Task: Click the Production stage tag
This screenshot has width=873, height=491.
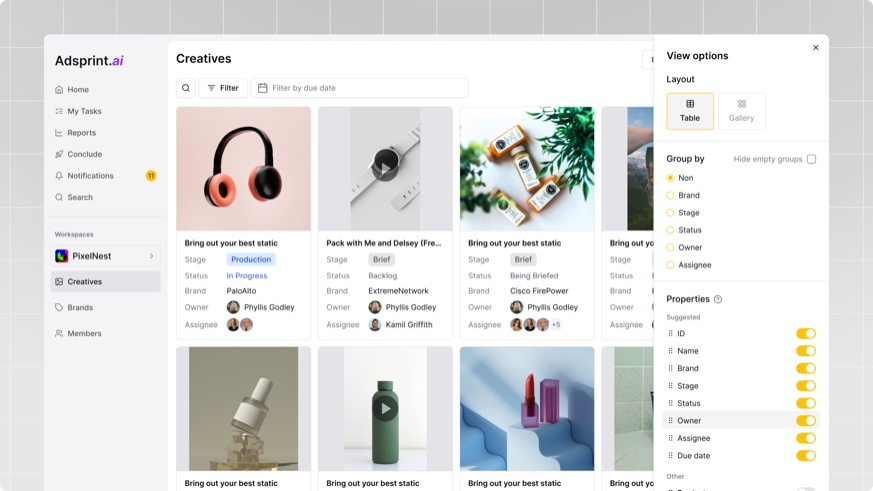Action: 251,259
